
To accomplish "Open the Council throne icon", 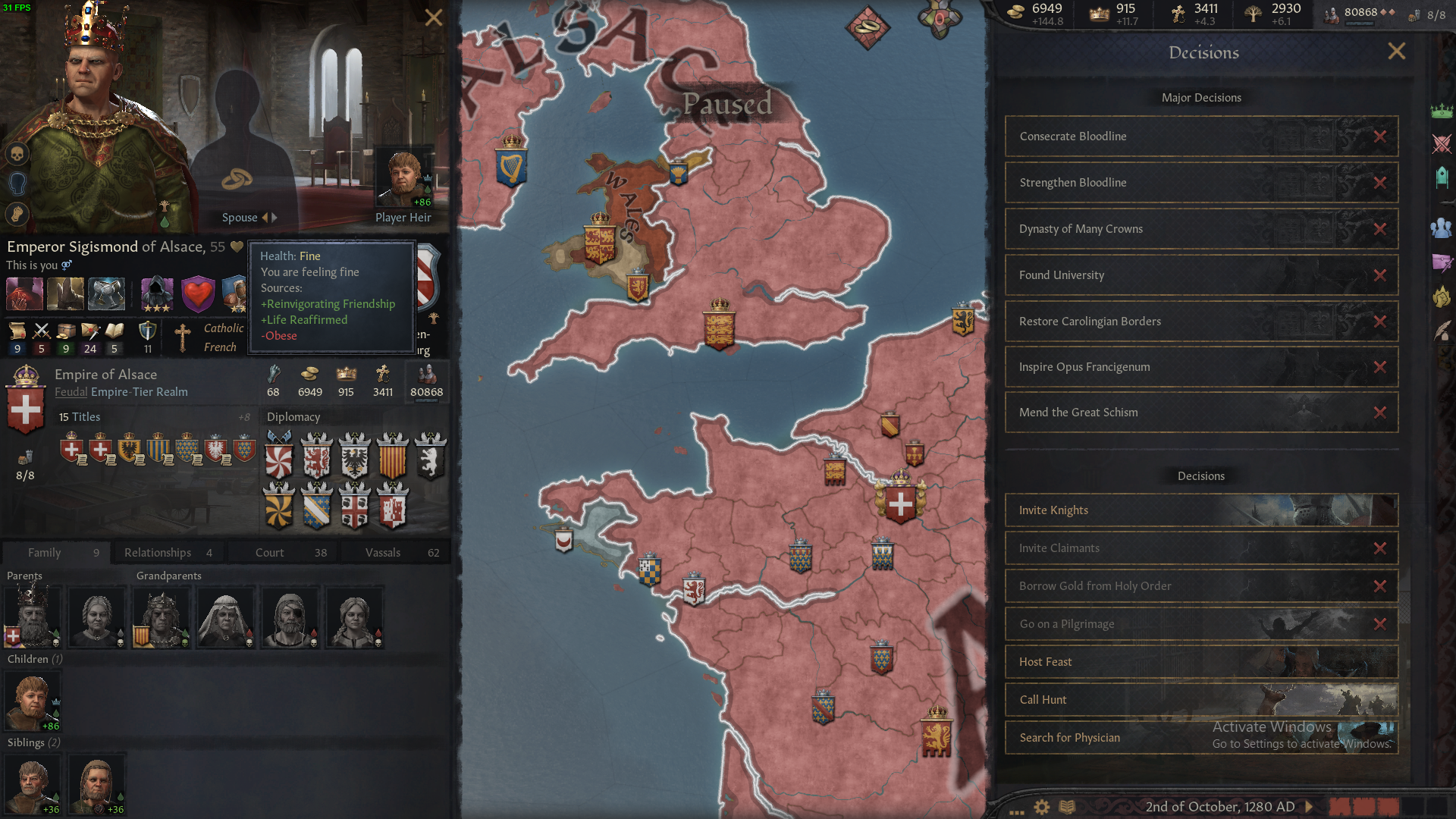I will [1442, 177].
